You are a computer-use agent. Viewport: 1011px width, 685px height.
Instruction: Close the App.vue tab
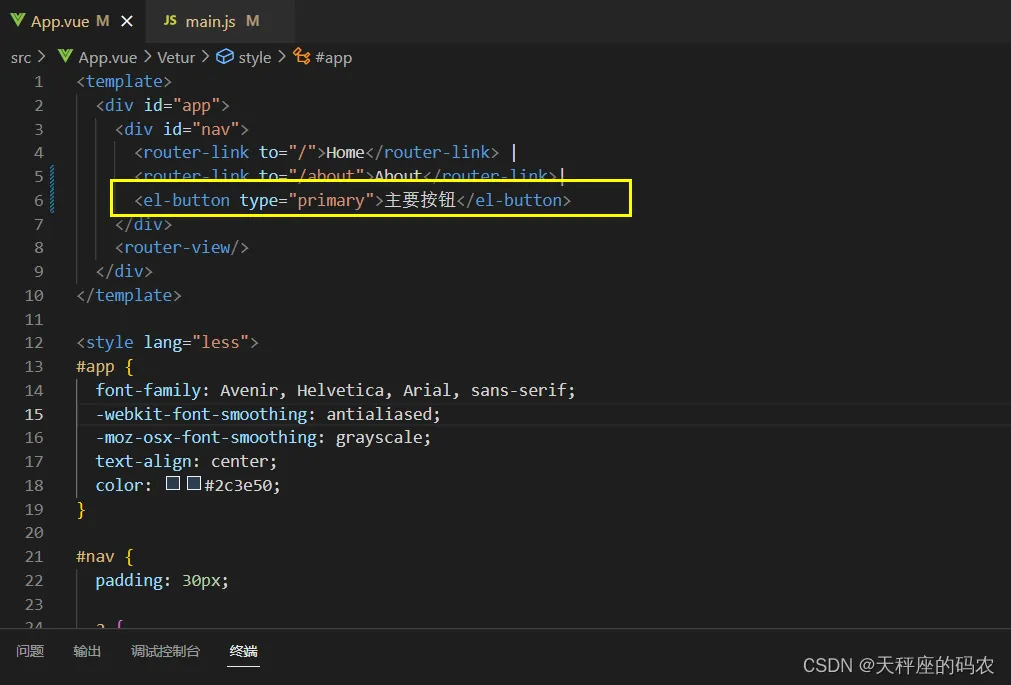127,21
